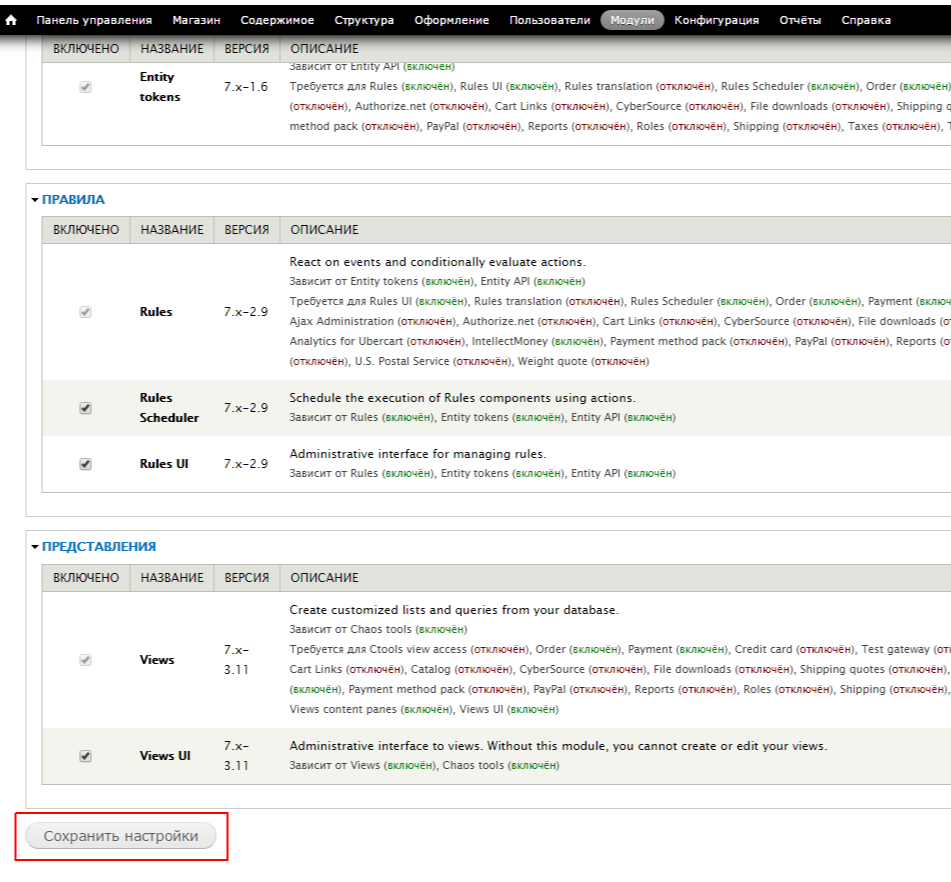Click the Сохранить настройки button
Image resolution: width=951 pixels, height=882 pixels.
[x=121, y=836]
